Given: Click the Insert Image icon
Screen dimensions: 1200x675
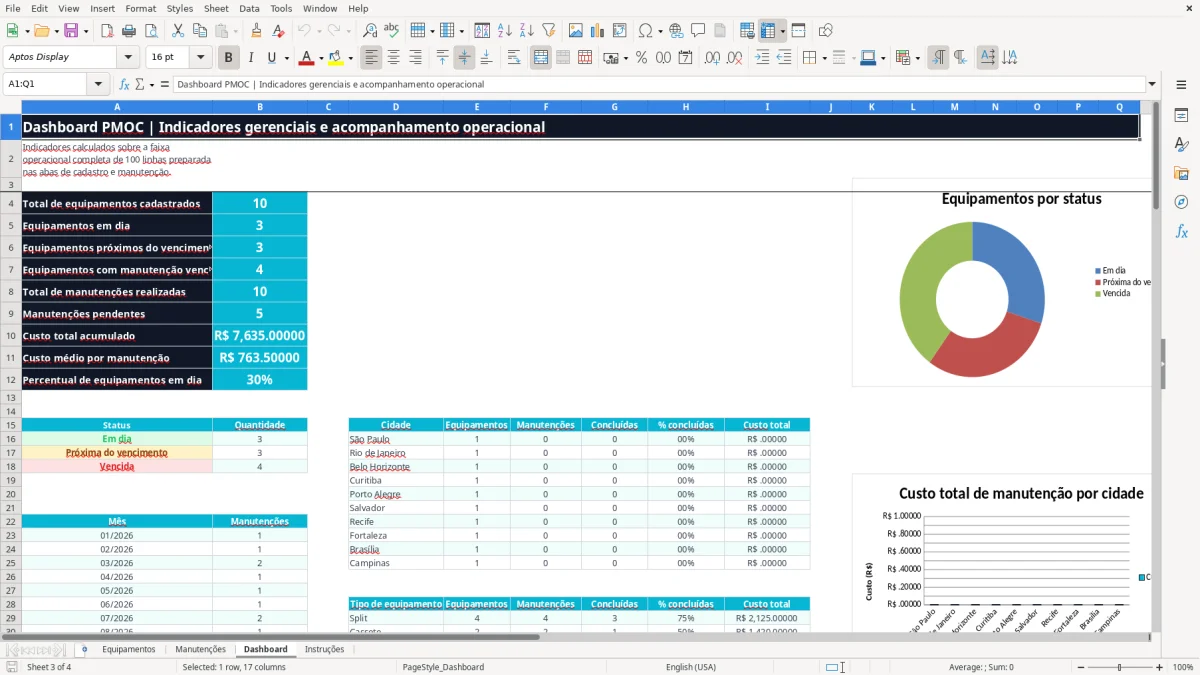Looking at the screenshot, I should (x=575, y=31).
